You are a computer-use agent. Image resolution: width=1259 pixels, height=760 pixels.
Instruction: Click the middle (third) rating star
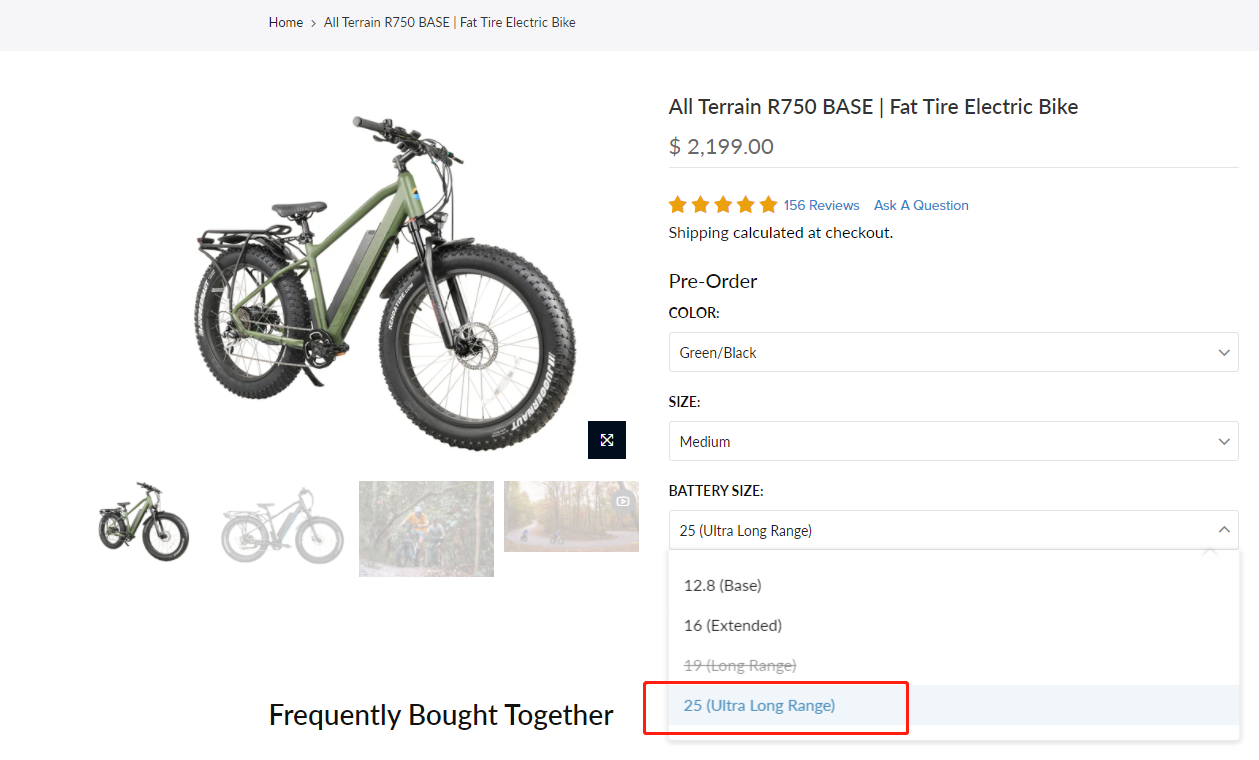(723, 205)
